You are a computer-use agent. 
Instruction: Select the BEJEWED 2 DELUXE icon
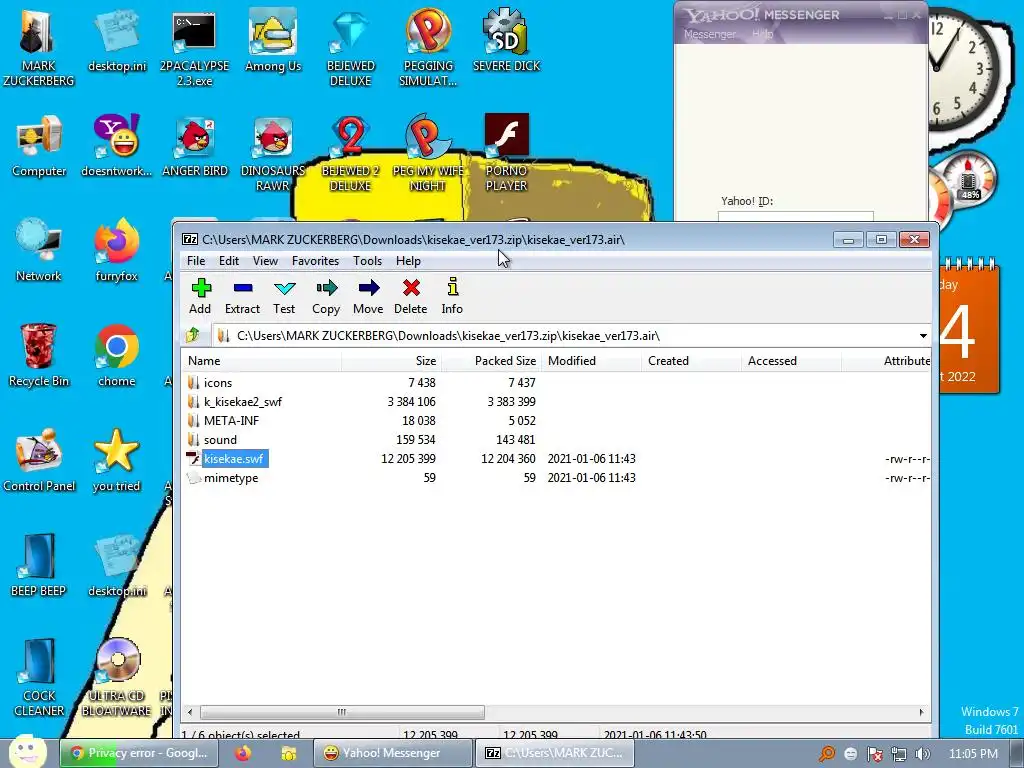point(351,152)
